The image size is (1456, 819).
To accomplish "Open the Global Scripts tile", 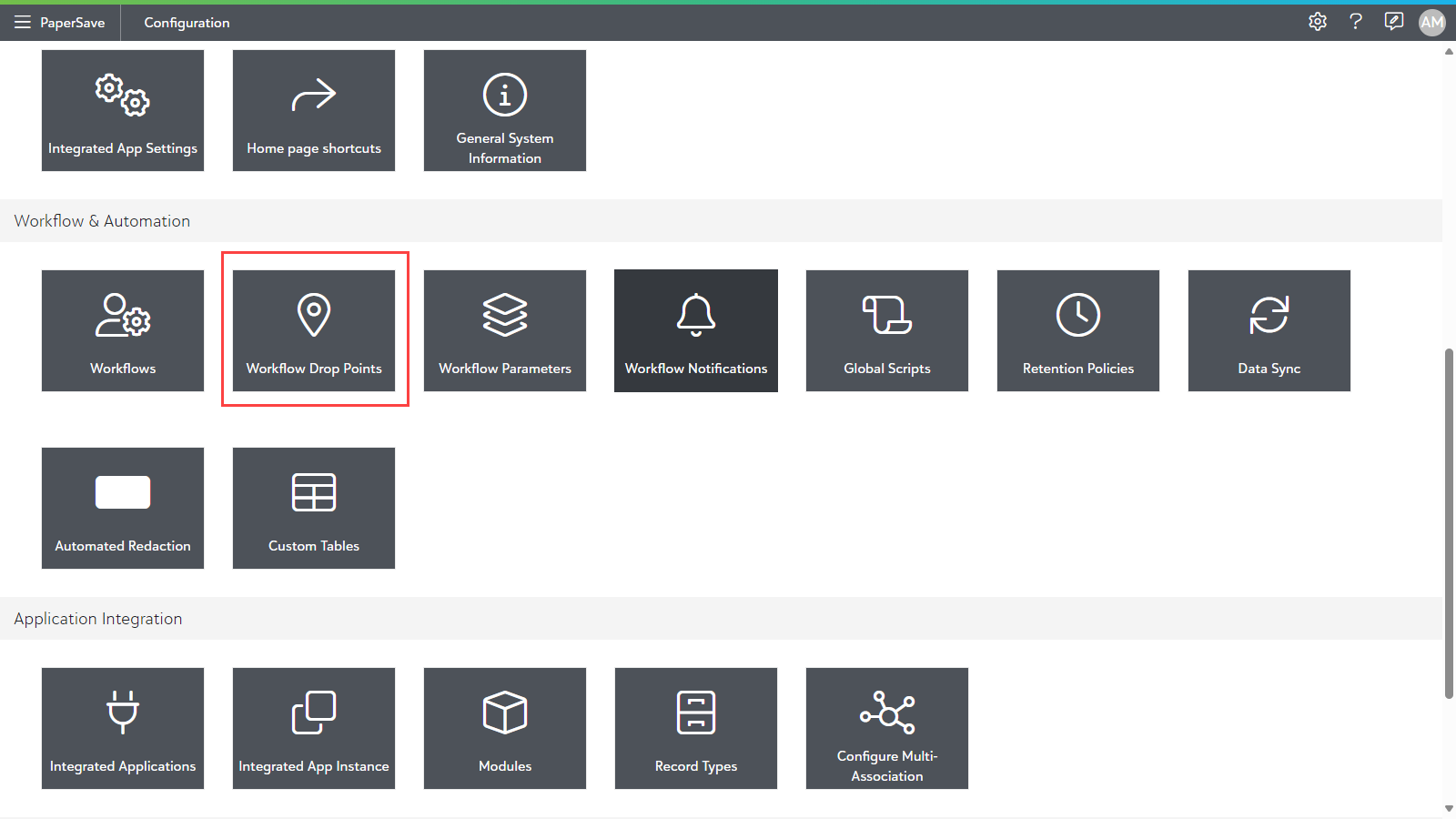I will coord(886,330).
